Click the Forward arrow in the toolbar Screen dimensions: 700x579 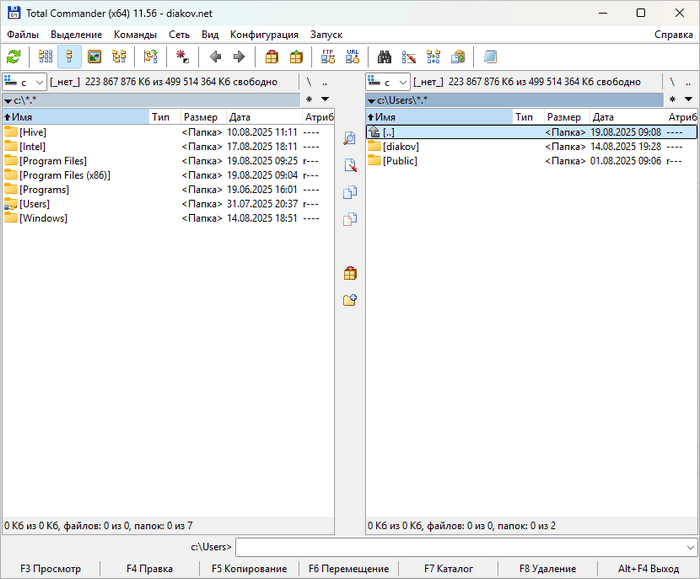pos(239,57)
